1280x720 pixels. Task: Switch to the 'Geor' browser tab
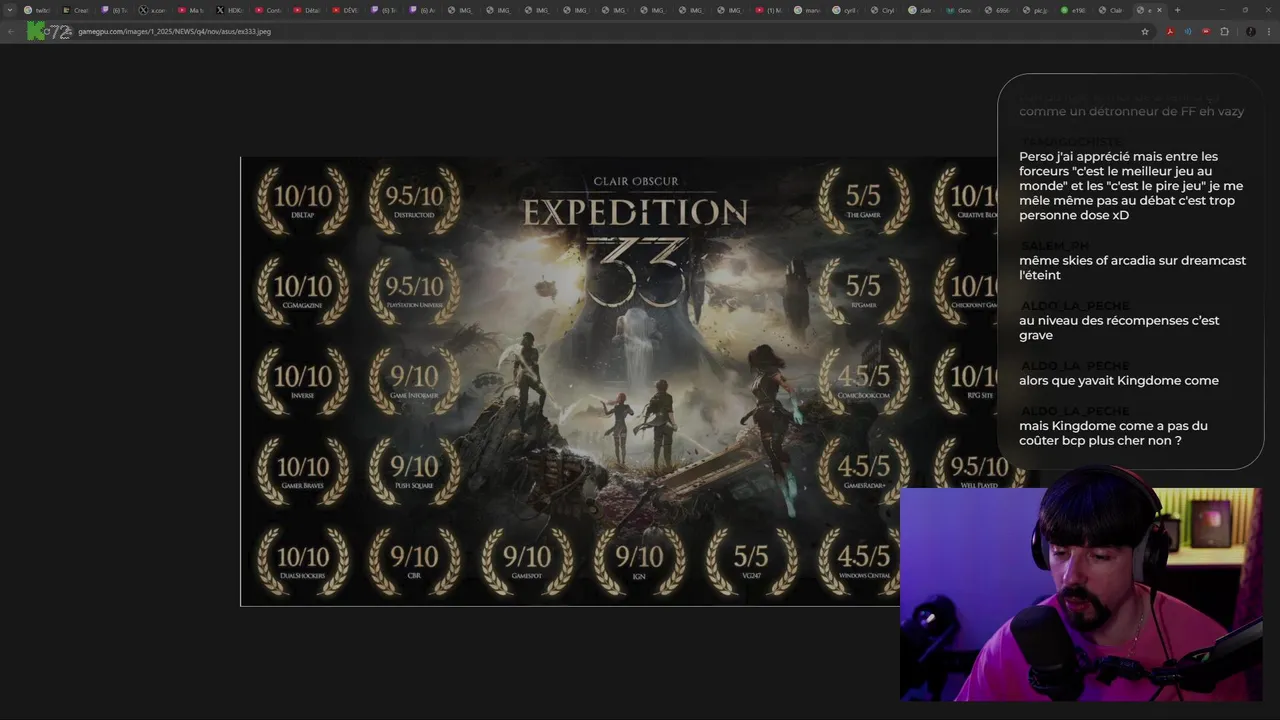[x=960, y=10]
